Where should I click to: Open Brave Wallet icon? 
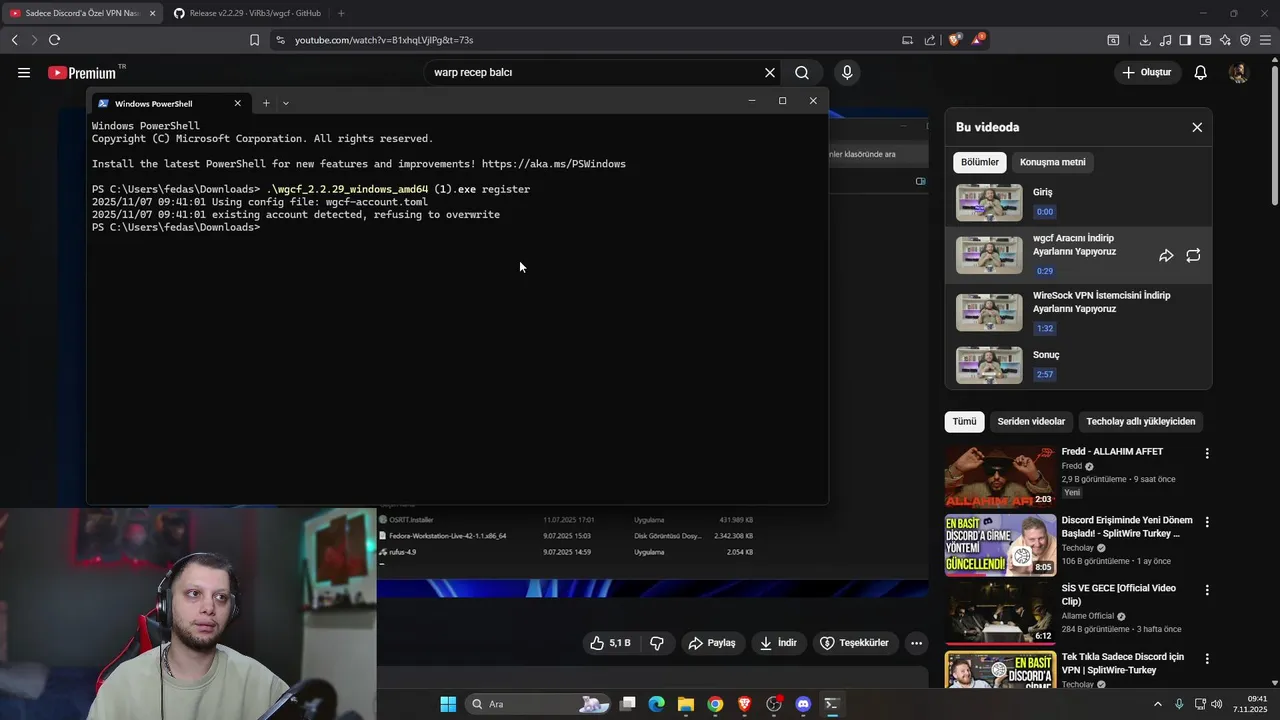[1205, 40]
